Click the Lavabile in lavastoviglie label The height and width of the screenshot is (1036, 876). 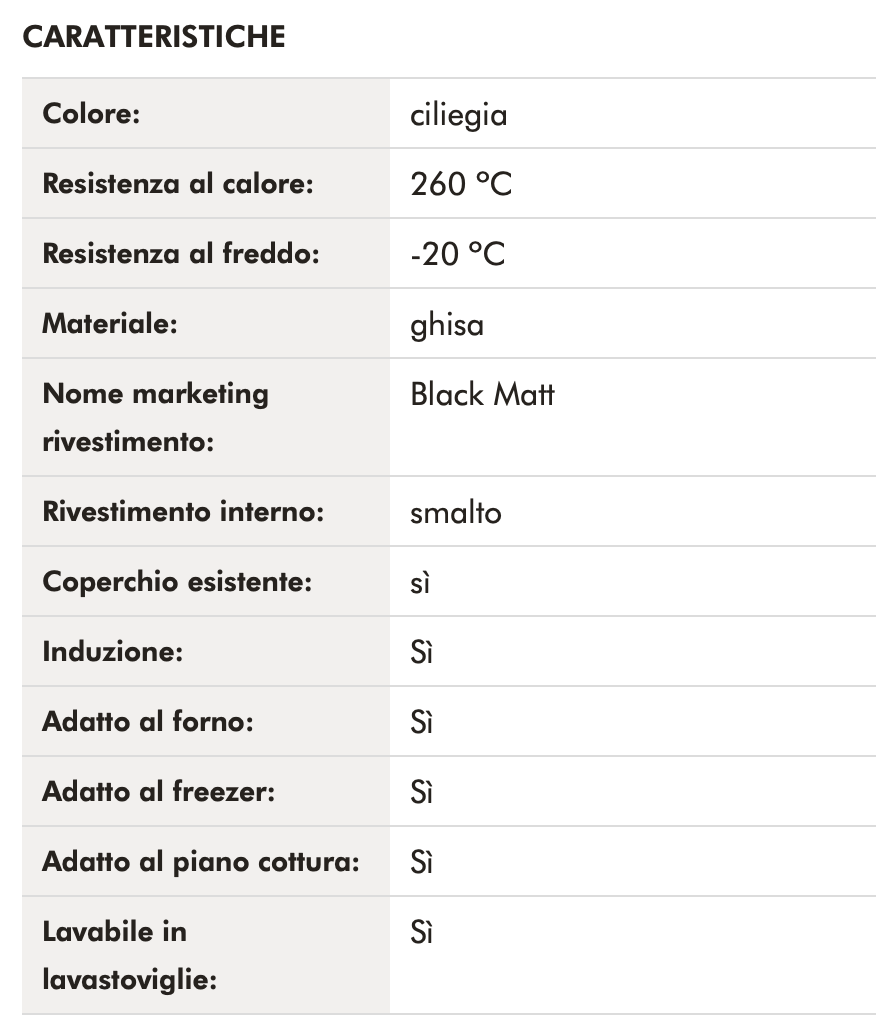(x=129, y=955)
